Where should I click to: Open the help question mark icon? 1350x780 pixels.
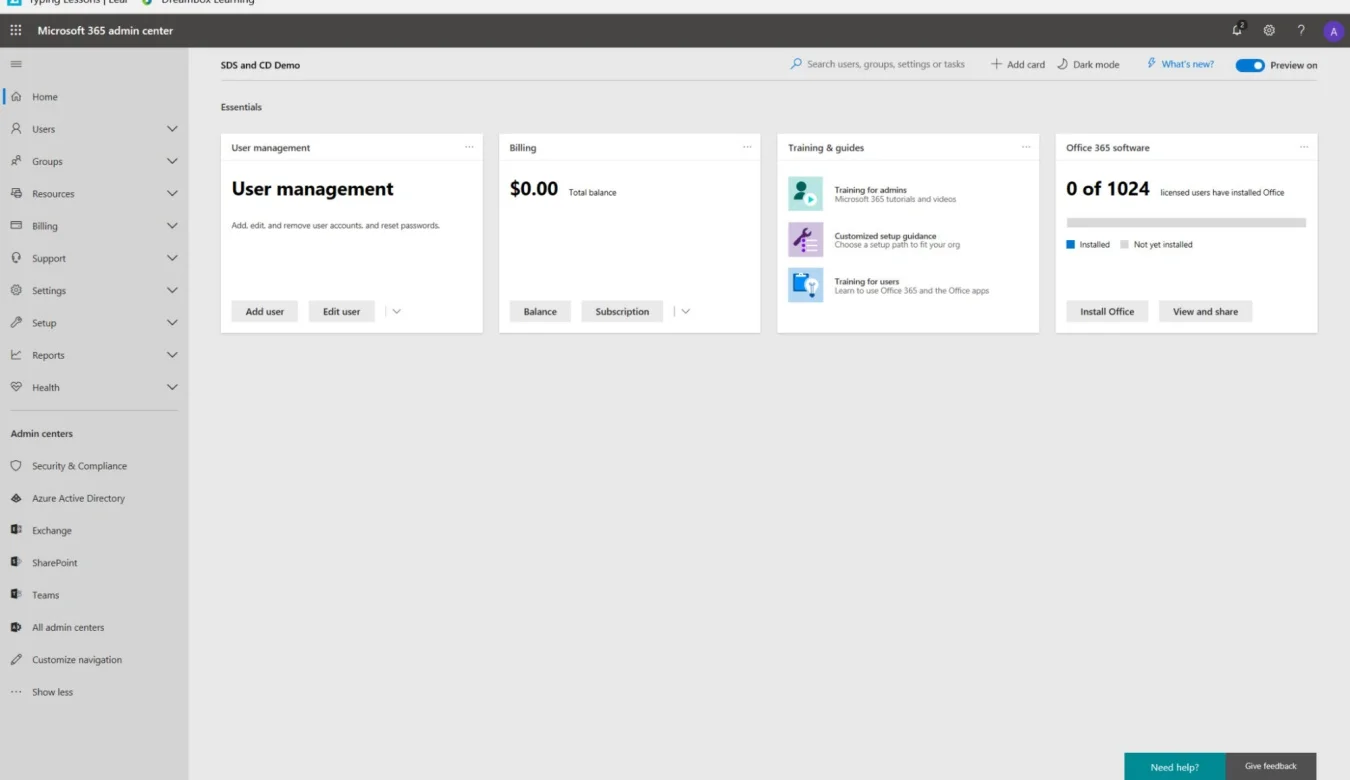pos(1301,30)
